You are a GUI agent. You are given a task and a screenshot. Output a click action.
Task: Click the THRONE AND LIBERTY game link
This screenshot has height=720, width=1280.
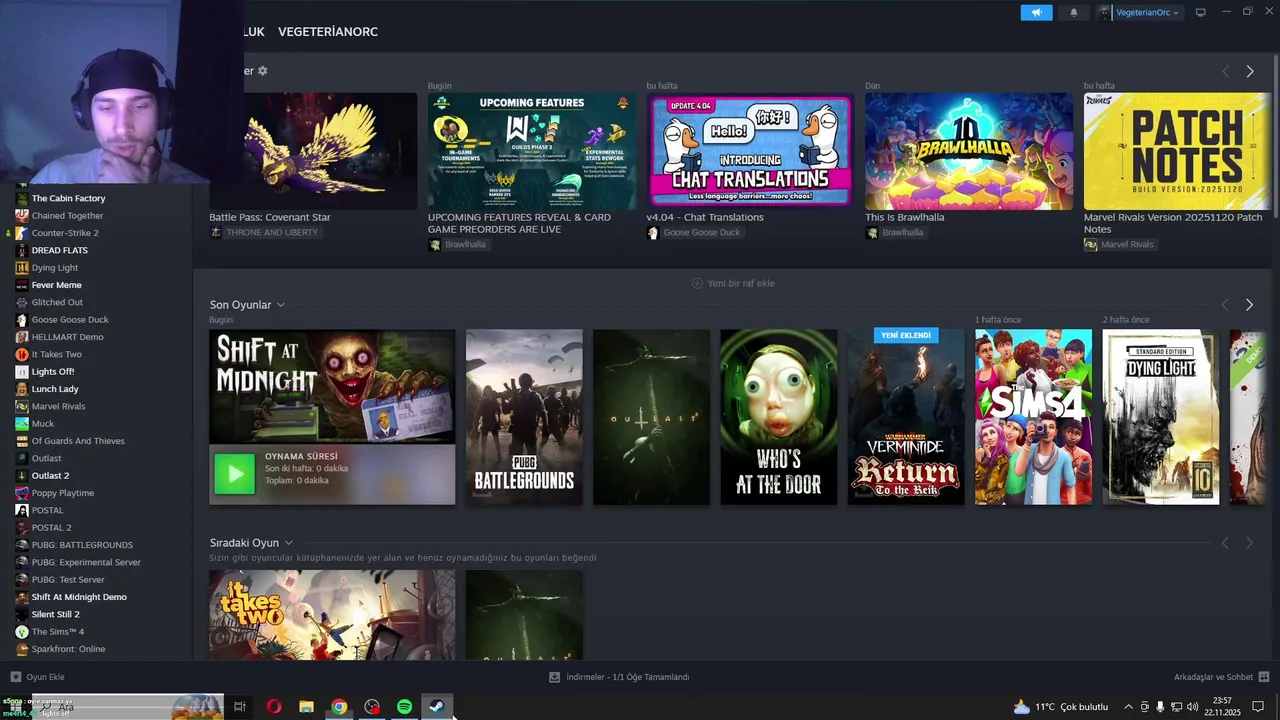tap(265, 232)
